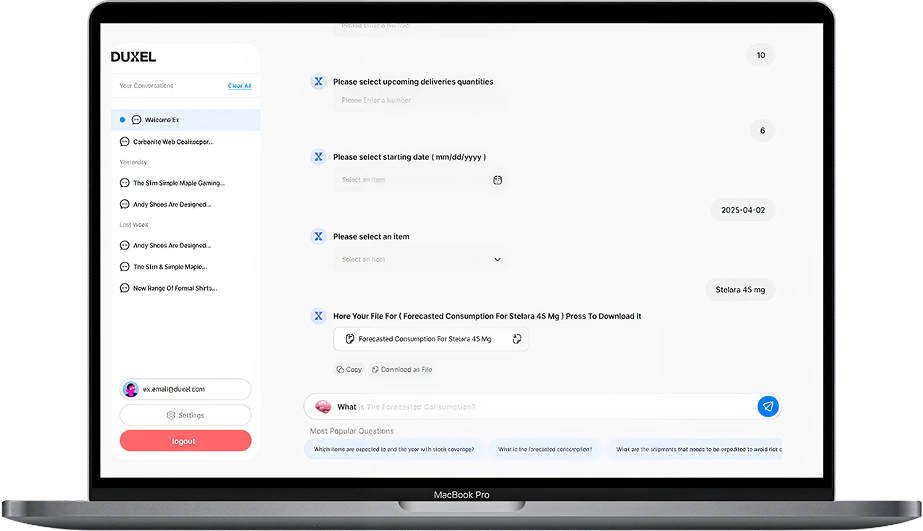Click Copy below the file message
923x531 pixels.
[x=349, y=369]
